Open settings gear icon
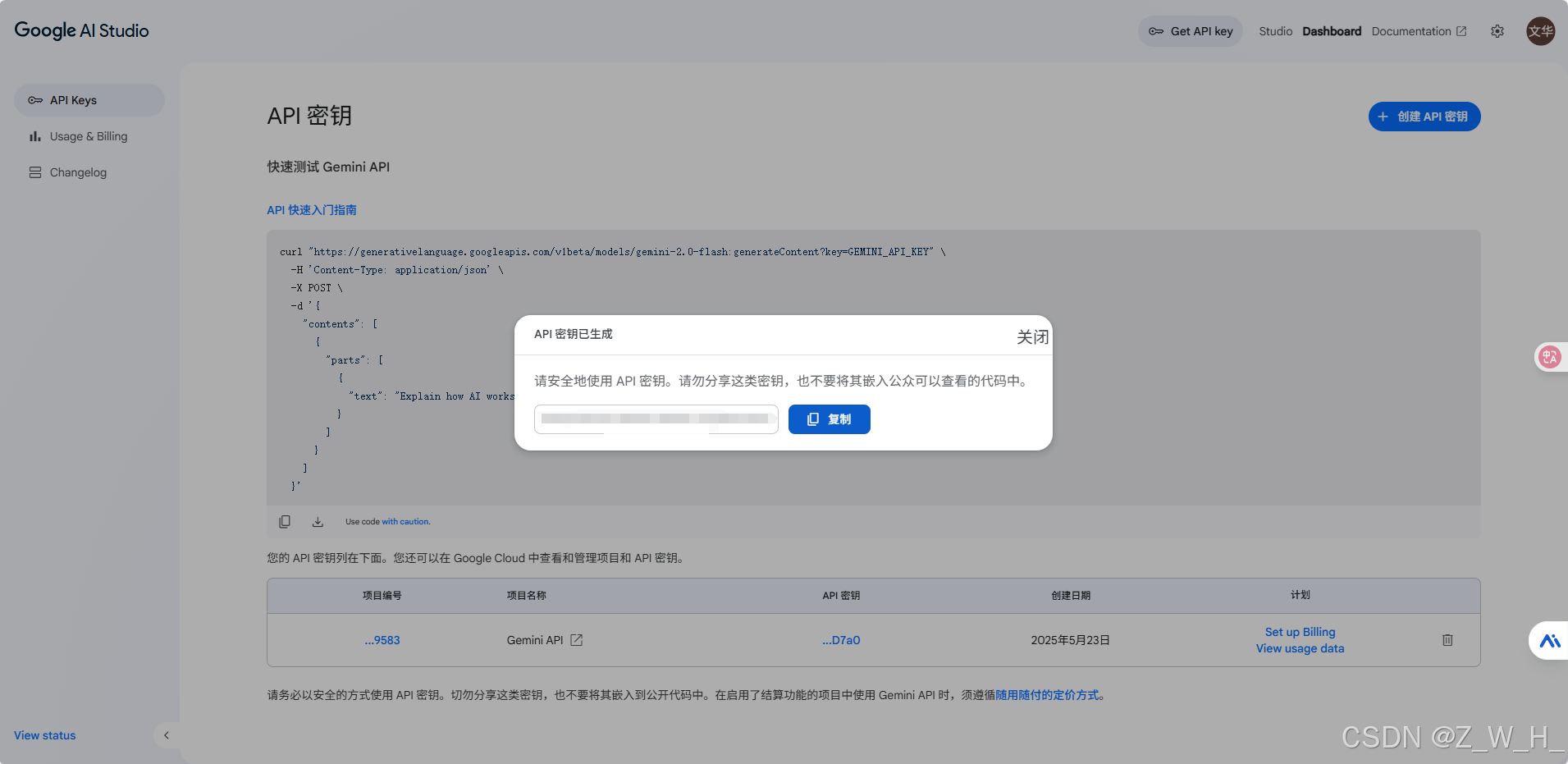The image size is (1568, 764). [x=1497, y=31]
